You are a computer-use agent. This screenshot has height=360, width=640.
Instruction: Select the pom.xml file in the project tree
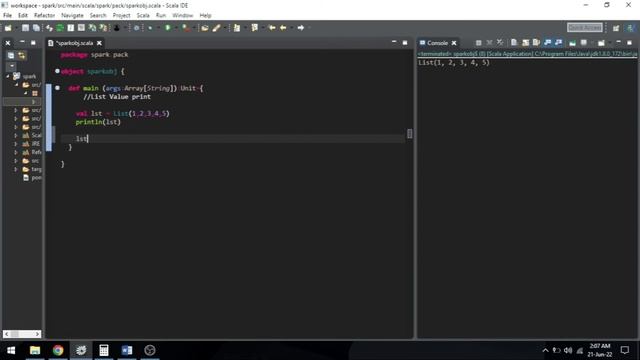click(x=32, y=178)
